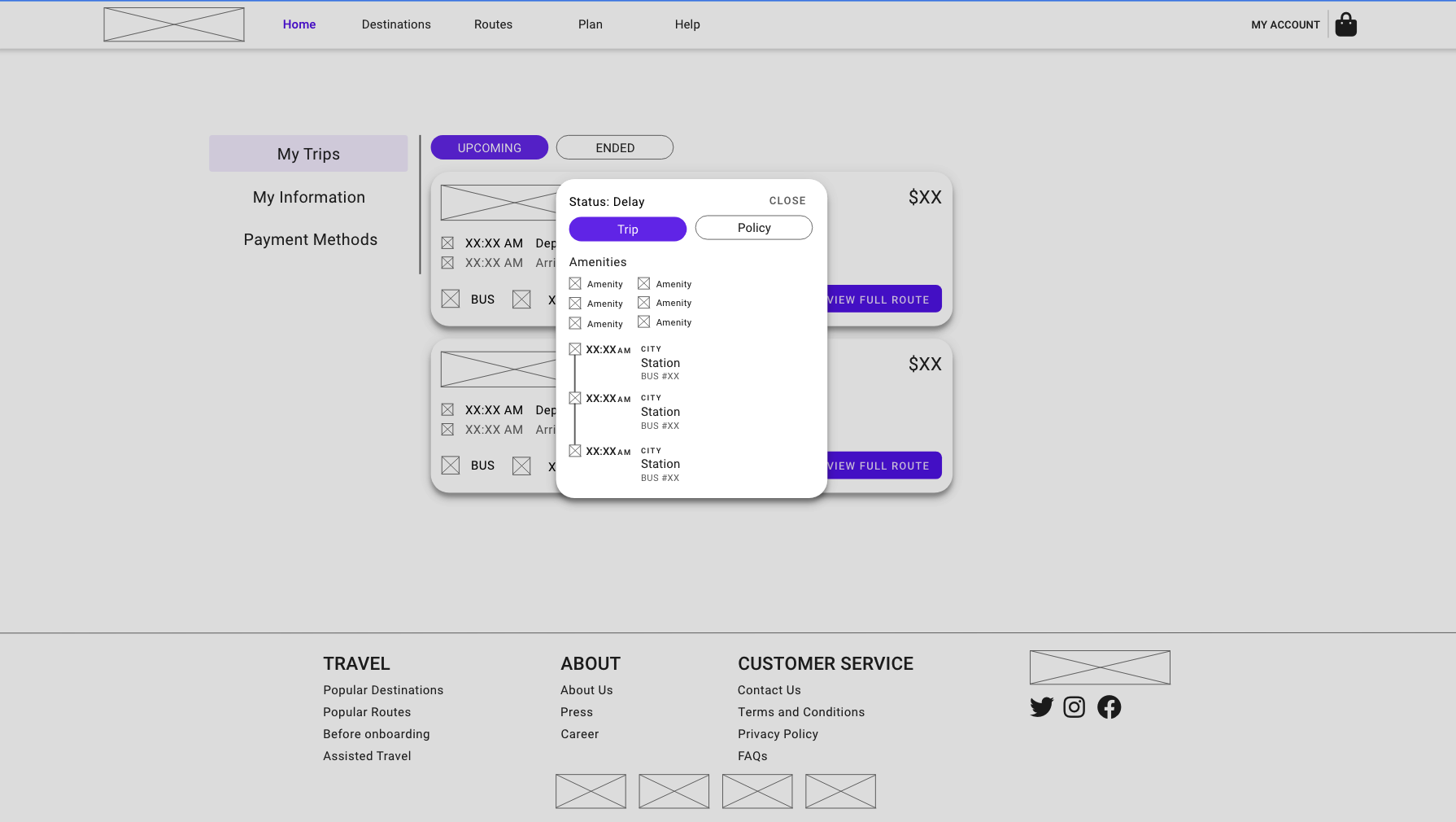Screen dimensions: 1456x822
Task: Show the Ended trips list
Action: (x=614, y=147)
